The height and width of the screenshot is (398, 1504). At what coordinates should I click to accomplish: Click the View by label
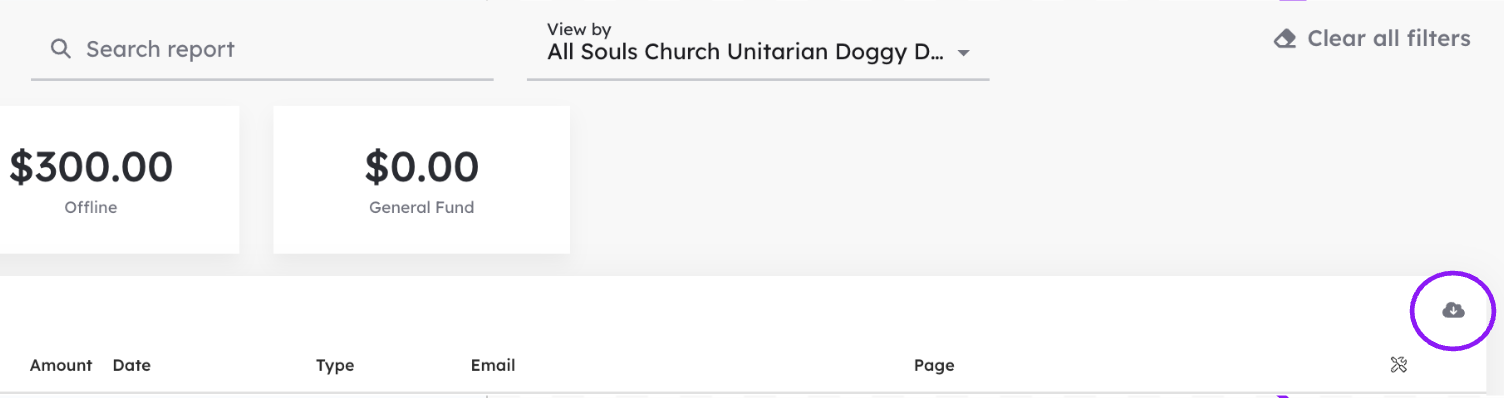point(579,29)
